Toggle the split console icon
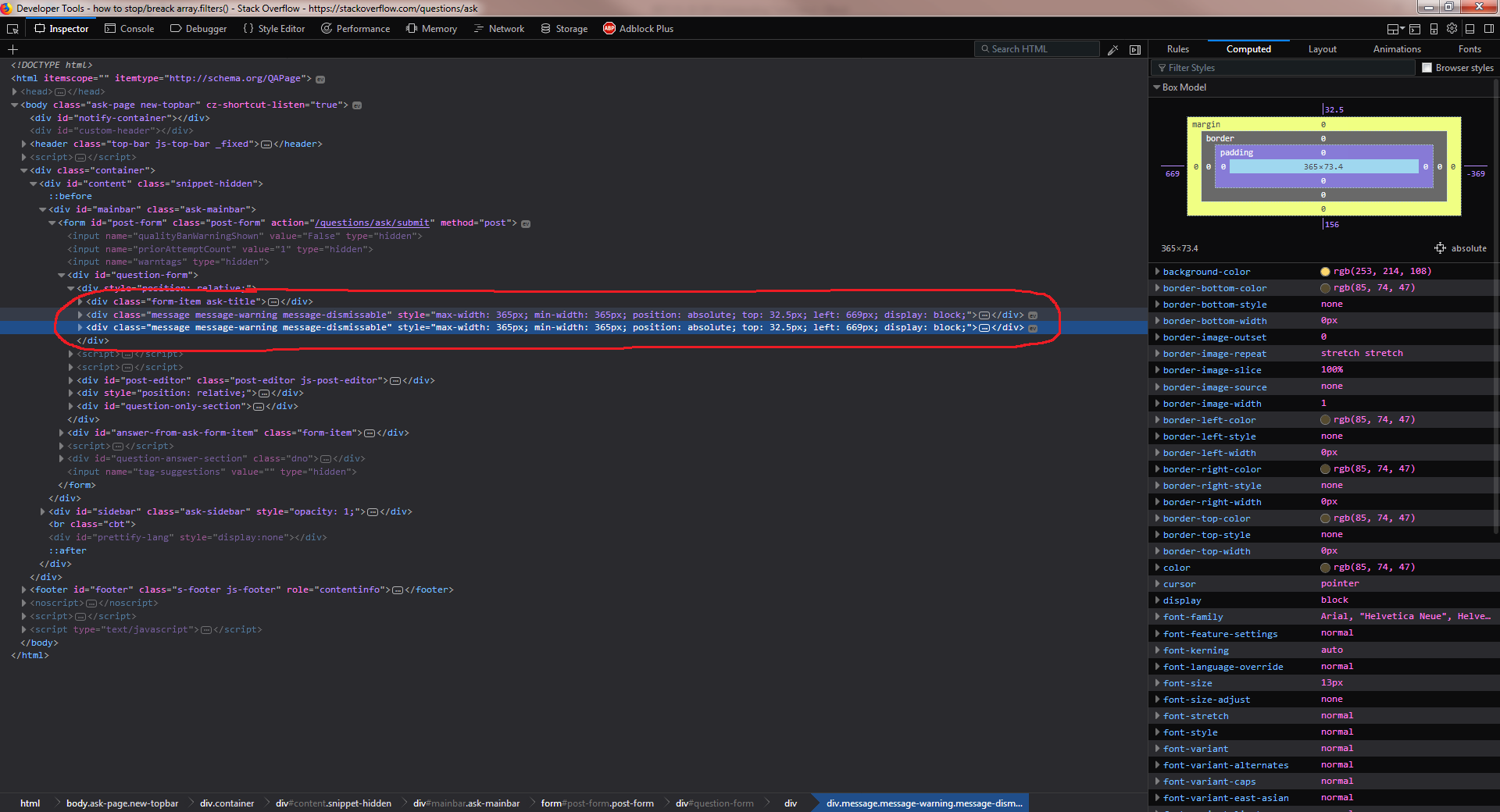This screenshot has height=812, width=1500. [x=1415, y=29]
